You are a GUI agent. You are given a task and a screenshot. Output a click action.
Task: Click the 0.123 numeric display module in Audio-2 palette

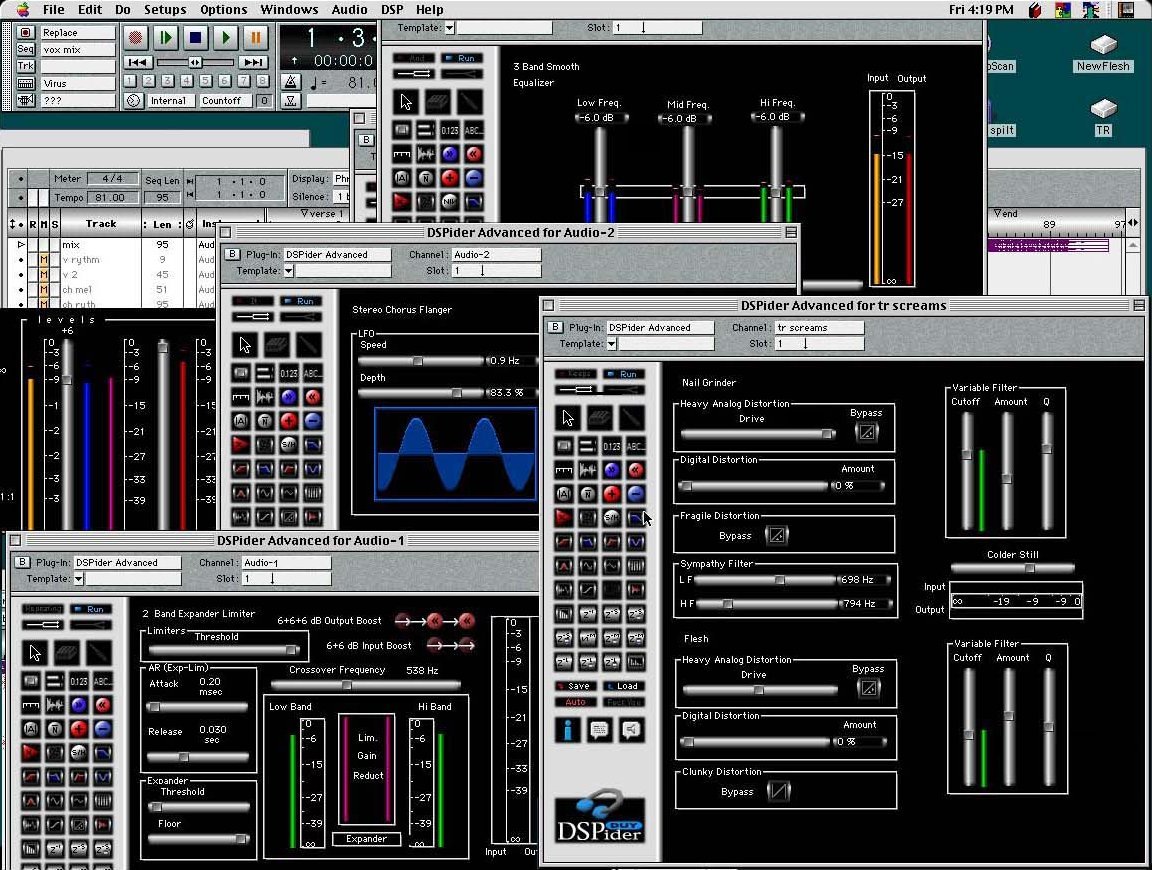pyautogui.click(x=289, y=373)
